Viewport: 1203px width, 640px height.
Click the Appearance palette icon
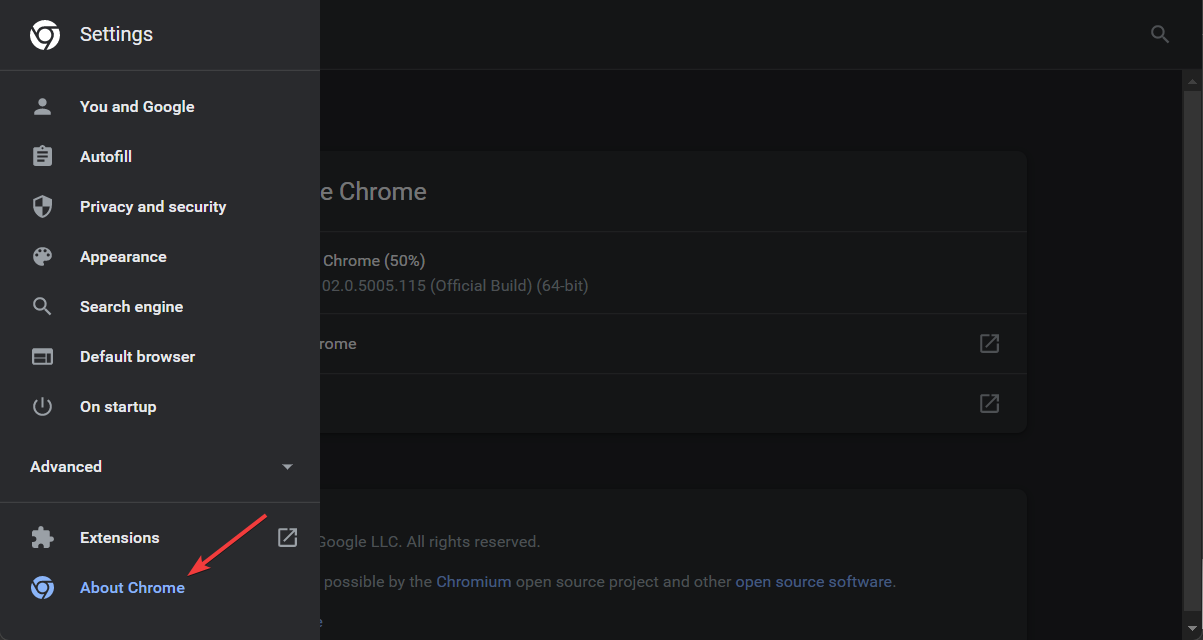pyautogui.click(x=42, y=256)
